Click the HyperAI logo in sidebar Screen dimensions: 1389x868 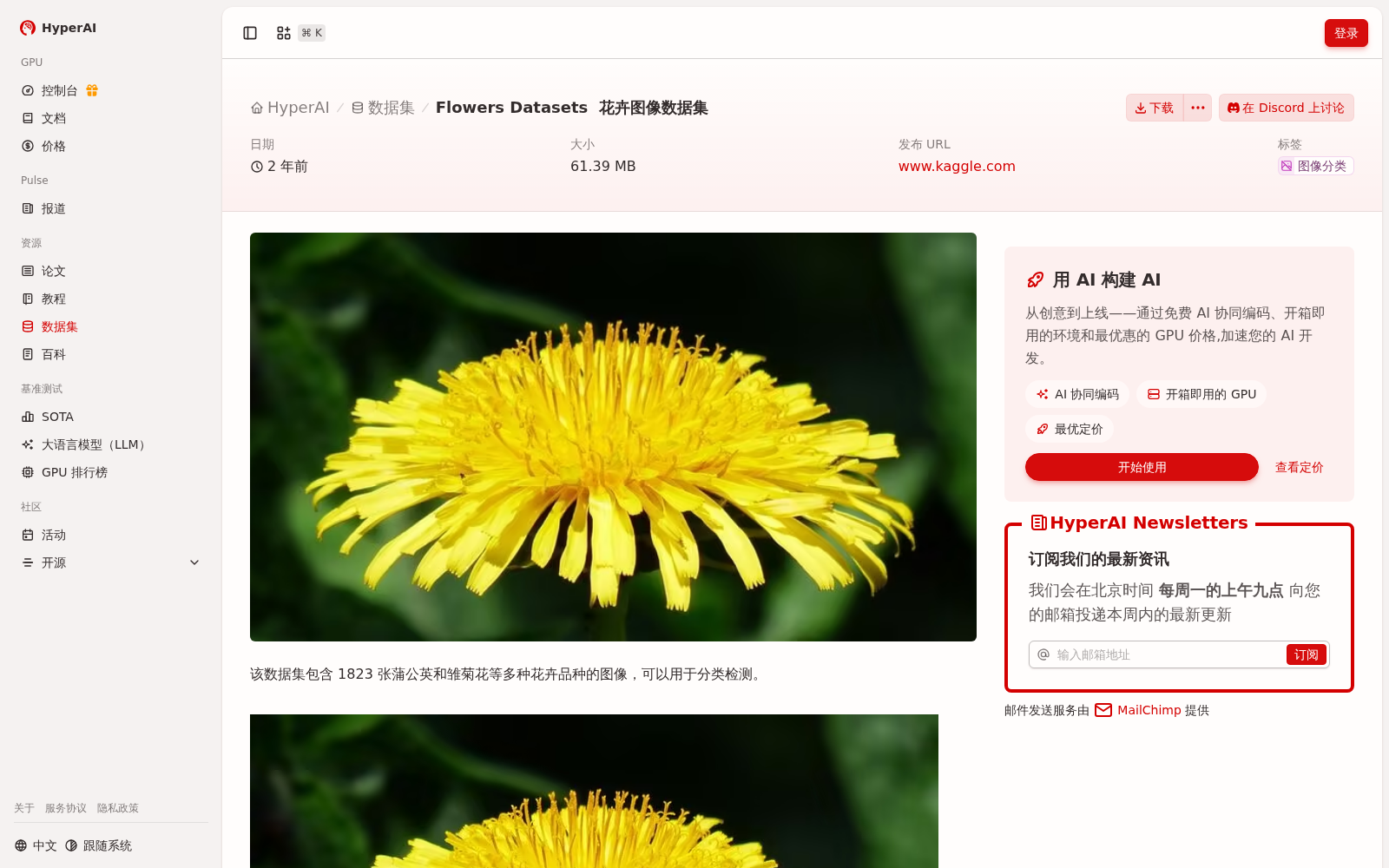click(x=58, y=28)
